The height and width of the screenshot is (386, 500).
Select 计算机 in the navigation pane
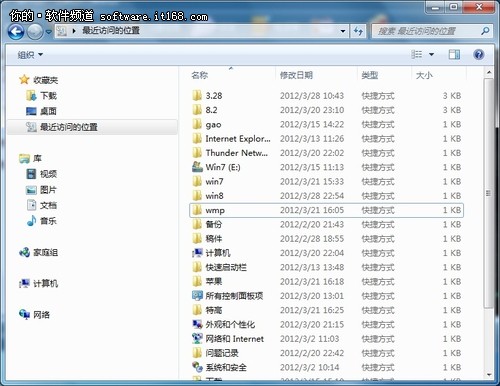coord(39,284)
